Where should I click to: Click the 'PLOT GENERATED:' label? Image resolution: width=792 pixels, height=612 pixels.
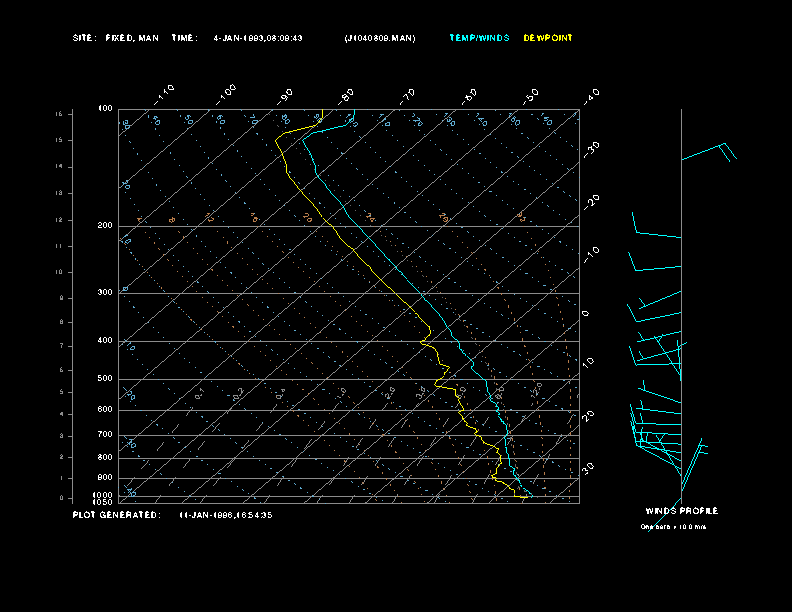[117, 515]
